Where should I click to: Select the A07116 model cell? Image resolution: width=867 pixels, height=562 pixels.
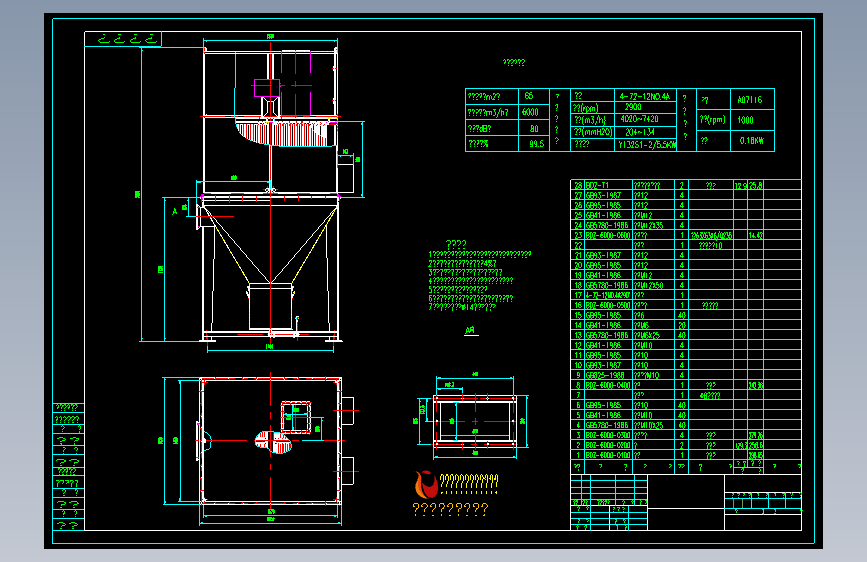tap(749, 100)
